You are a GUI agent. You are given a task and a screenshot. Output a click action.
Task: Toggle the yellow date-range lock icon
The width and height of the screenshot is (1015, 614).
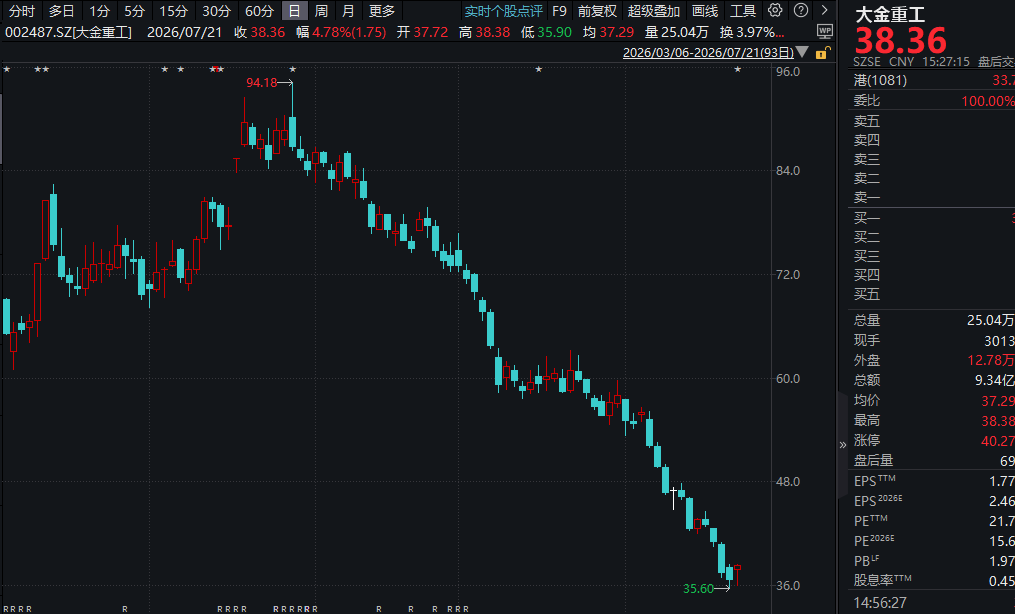[822, 52]
